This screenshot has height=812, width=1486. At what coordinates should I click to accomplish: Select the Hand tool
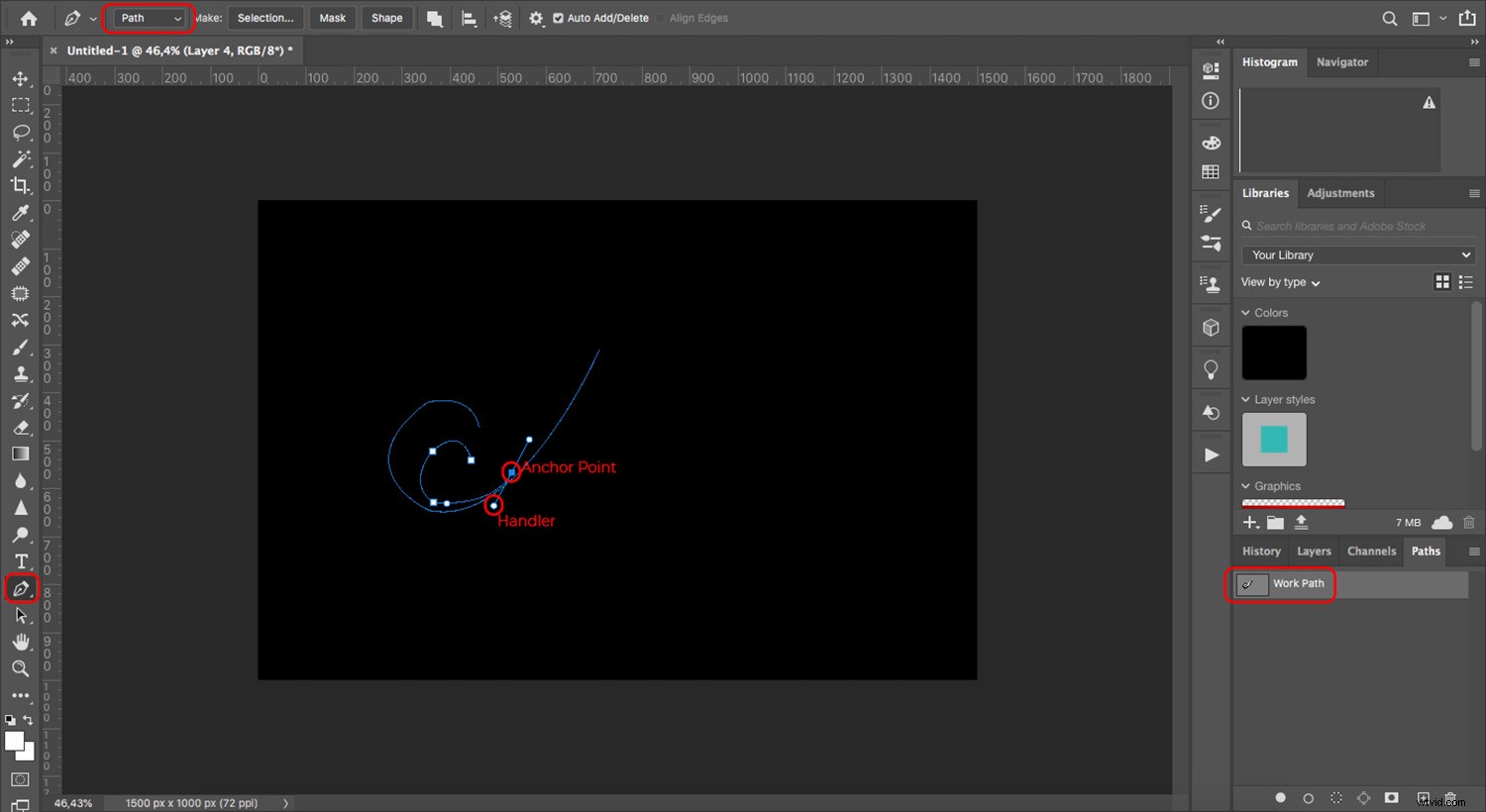point(21,641)
